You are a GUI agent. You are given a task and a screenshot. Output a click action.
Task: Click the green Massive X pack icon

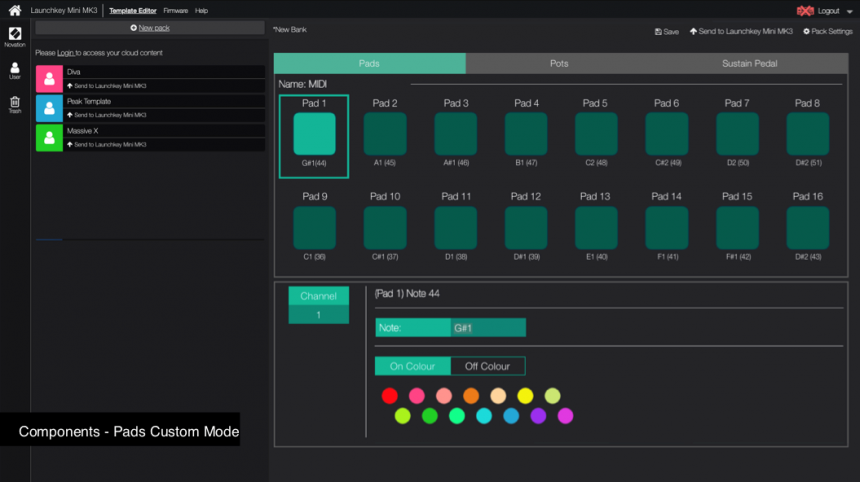tap(48, 137)
